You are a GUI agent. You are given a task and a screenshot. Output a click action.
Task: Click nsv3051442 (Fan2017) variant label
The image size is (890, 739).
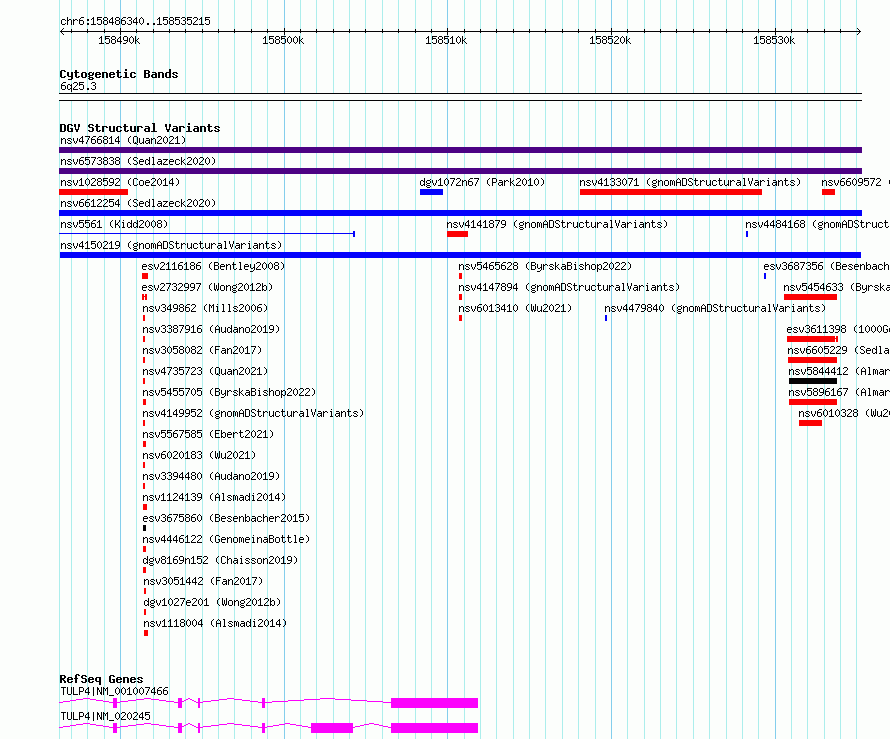click(203, 581)
